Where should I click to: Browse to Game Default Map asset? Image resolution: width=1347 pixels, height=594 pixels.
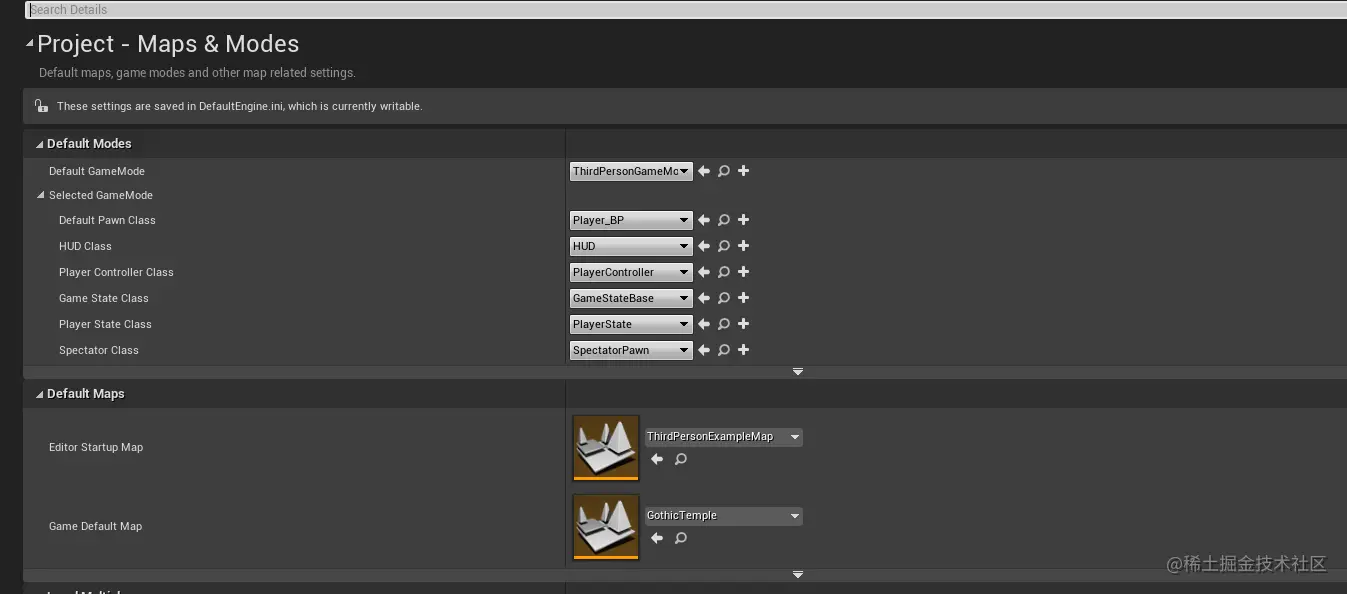(681, 538)
